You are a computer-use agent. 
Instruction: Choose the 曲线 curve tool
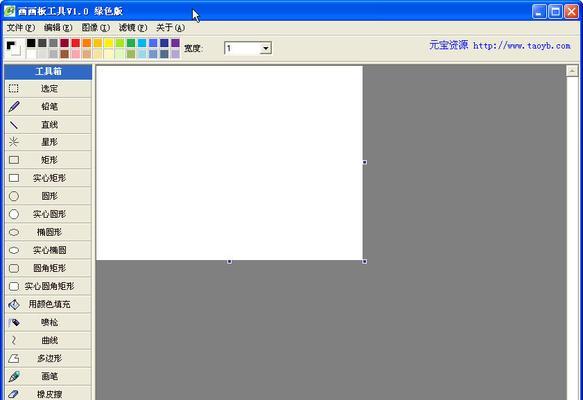point(48,341)
